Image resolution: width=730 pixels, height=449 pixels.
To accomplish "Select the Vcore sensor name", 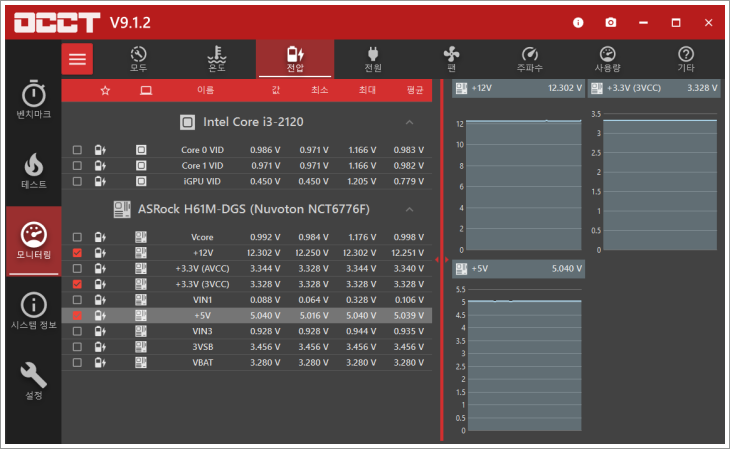I will [202, 237].
